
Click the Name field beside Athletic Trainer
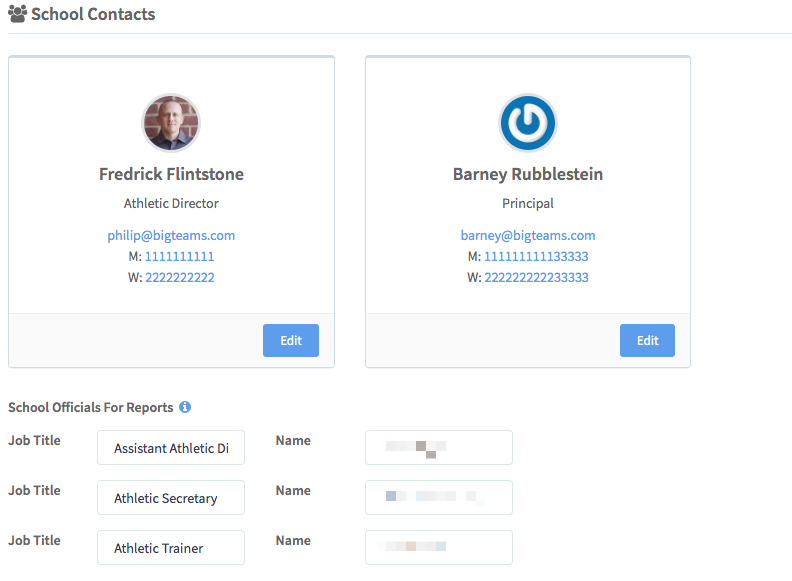[438, 548]
